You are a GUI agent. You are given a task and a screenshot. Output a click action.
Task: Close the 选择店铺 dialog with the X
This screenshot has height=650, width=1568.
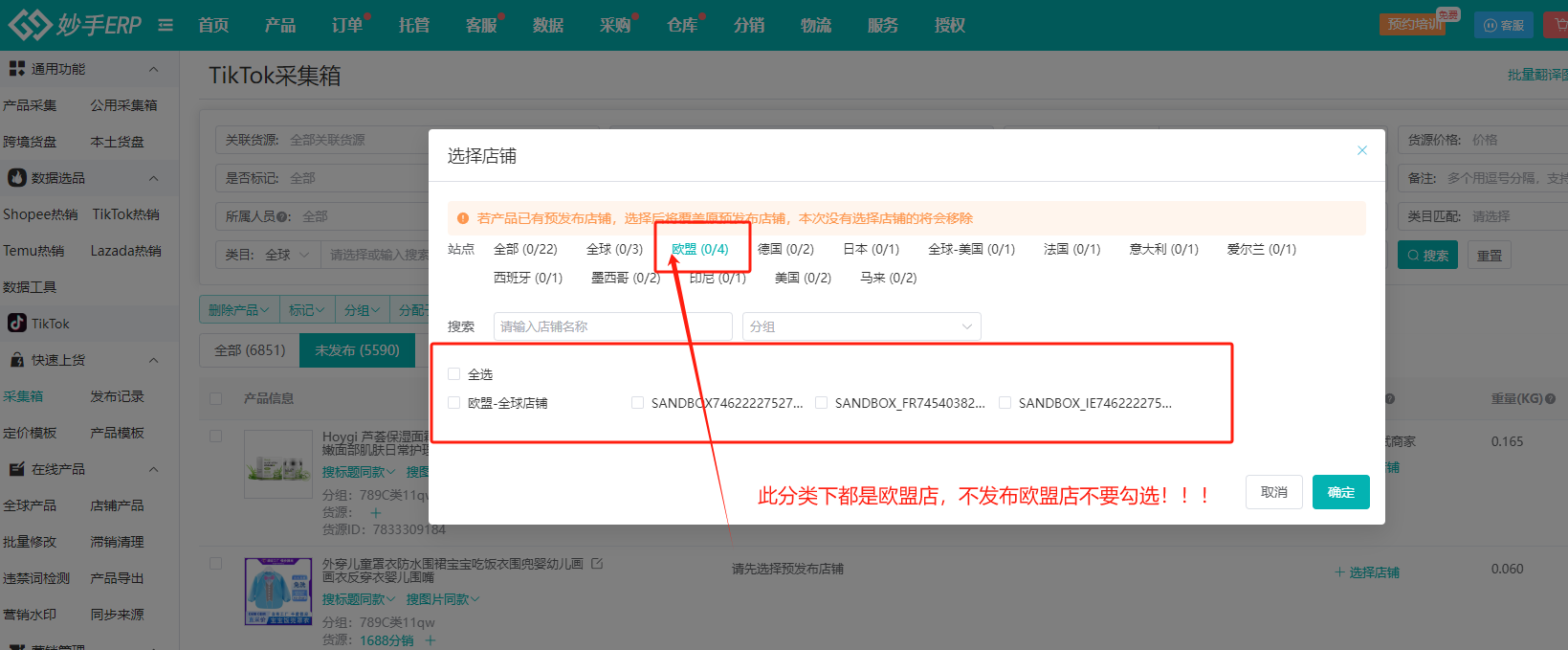(x=1362, y=150)
